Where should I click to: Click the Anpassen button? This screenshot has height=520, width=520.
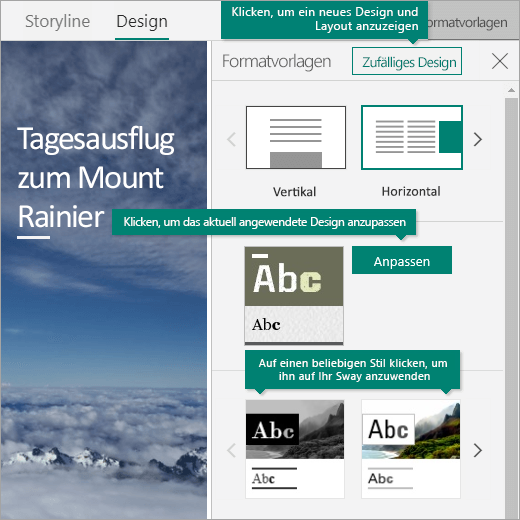(402, 260)
